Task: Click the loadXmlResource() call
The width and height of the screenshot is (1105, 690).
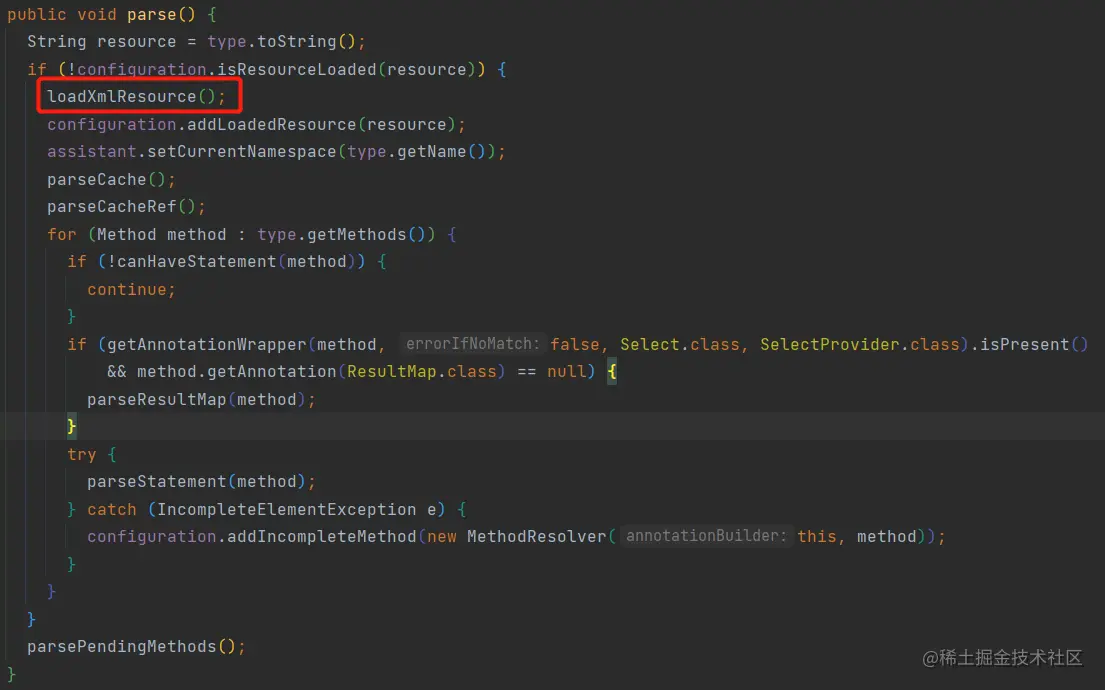Action: click(131, 97)
